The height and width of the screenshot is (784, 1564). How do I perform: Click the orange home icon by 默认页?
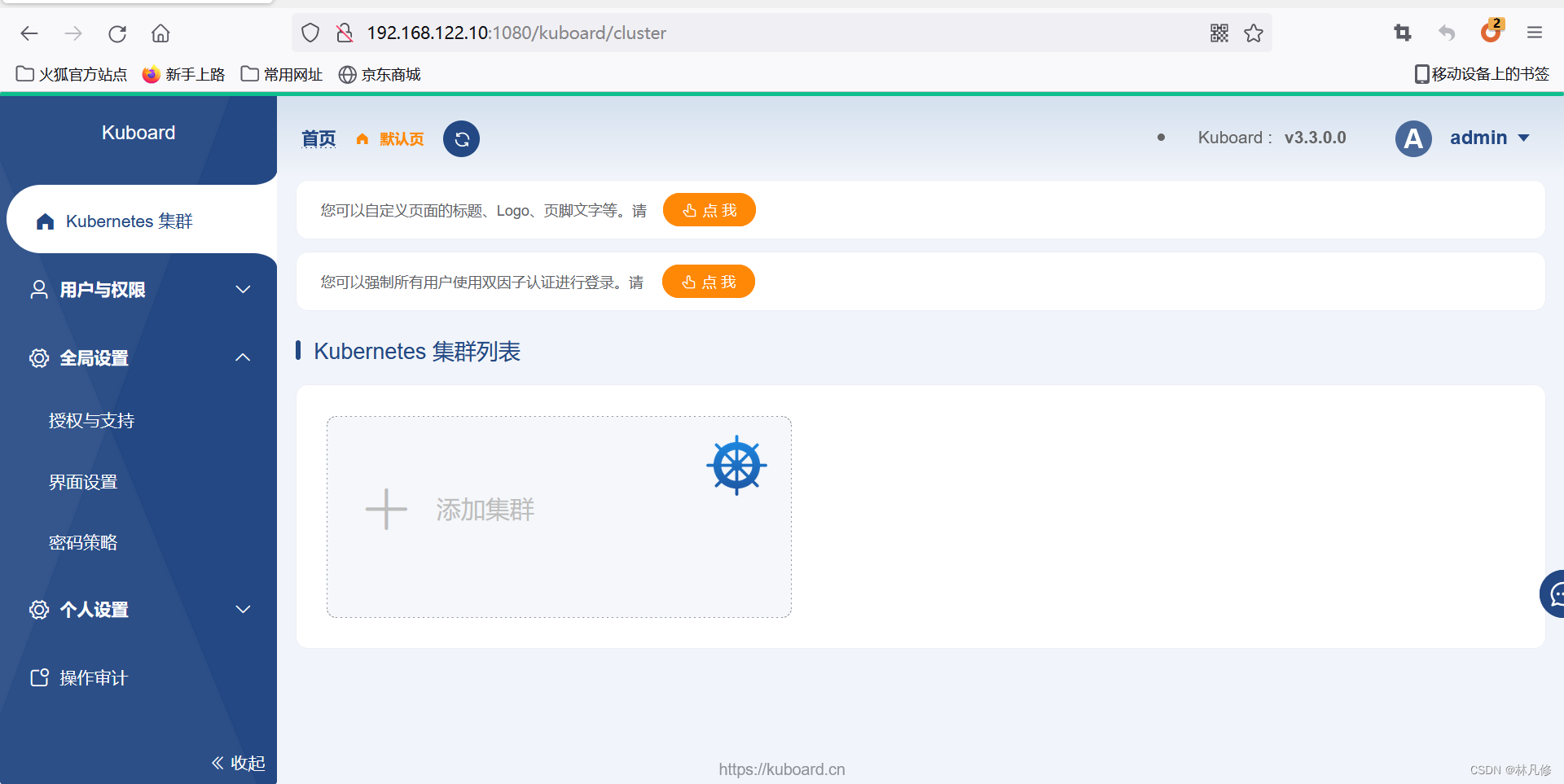coord(362,139)
